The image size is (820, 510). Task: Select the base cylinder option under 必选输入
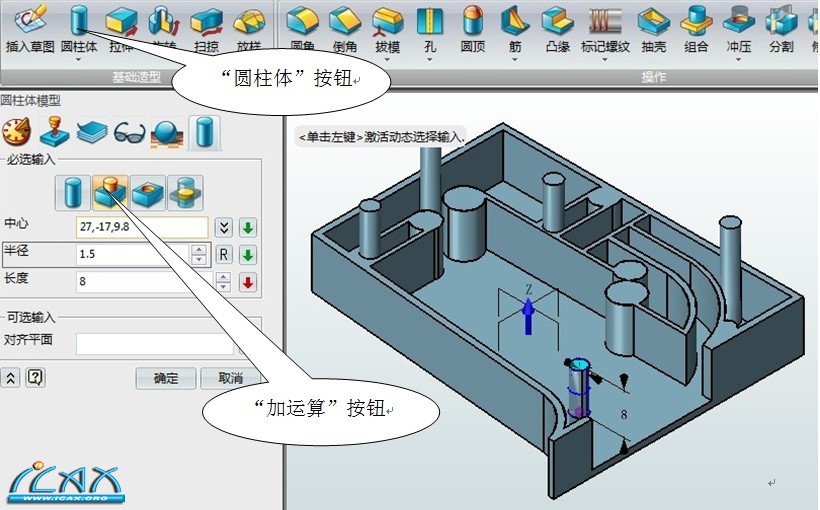click(x=72, y=192)
